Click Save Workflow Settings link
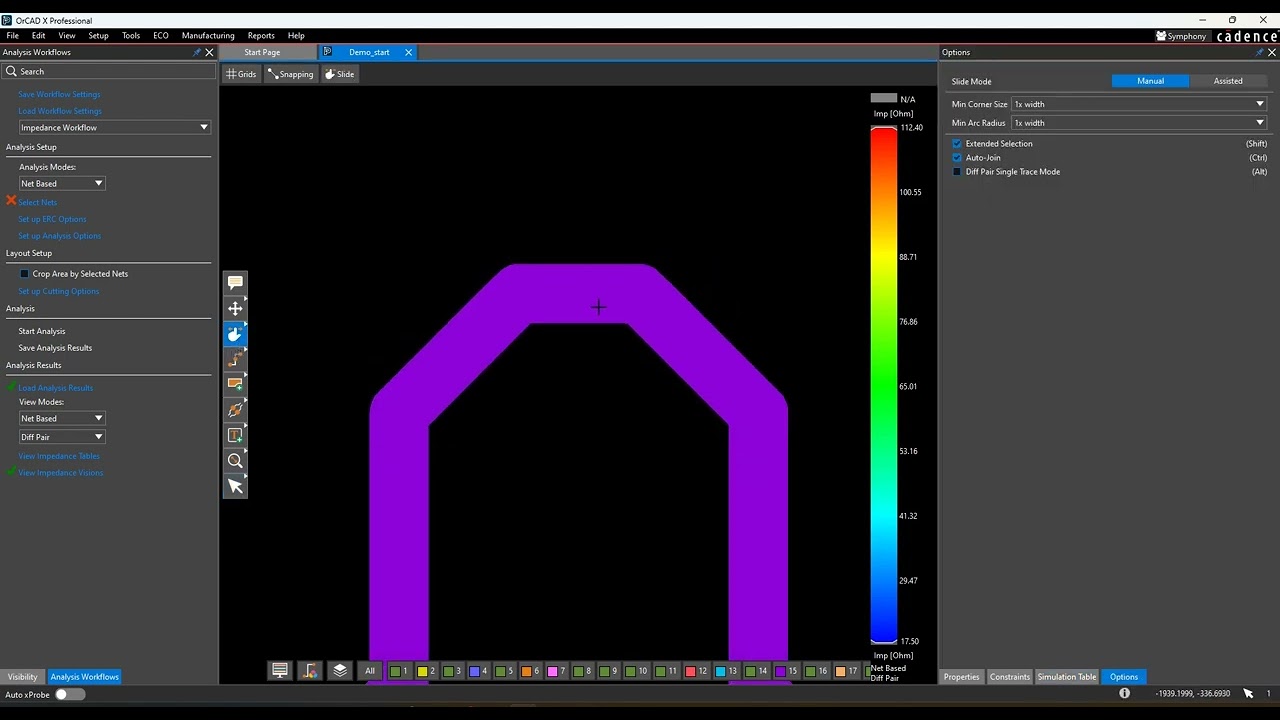Image resolution: width=1280 pixels, height=720 pixels. click(x=59, y=94)
